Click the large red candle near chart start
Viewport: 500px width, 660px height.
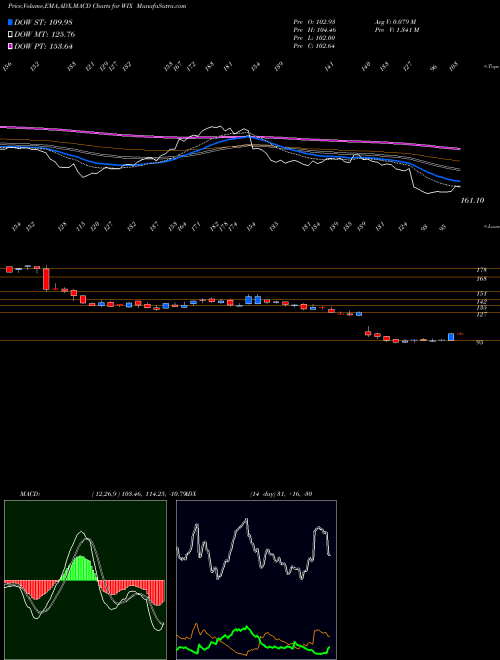click(46, 279)
